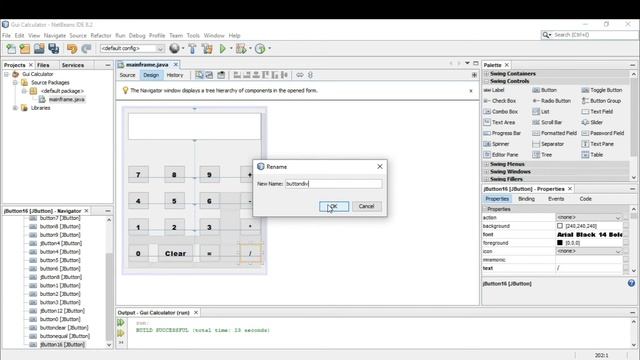Click the globe browser icon in toolbar
This screenshot has height=360, width=640.
click(x=174, y=49)
